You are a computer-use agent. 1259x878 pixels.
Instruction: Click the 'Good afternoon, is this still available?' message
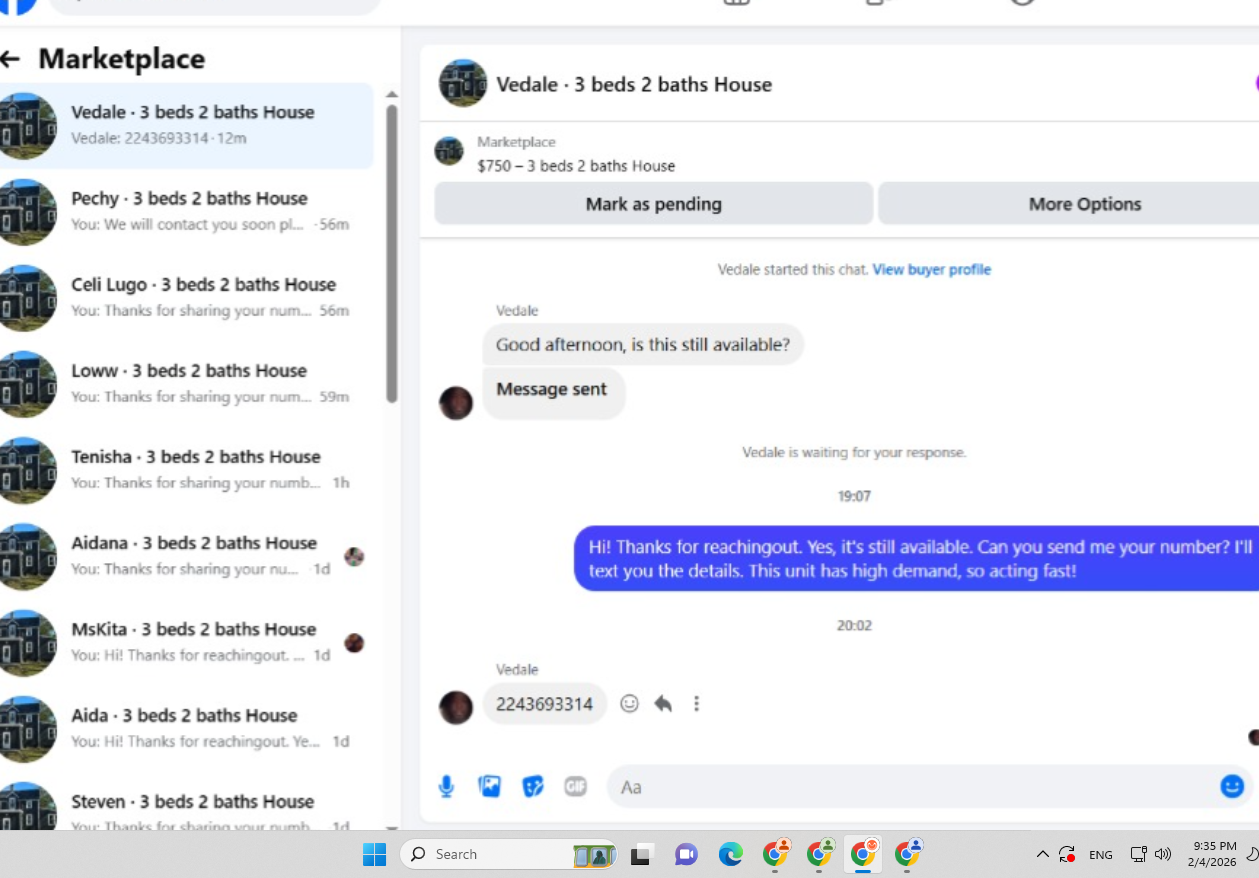point(643,345)
